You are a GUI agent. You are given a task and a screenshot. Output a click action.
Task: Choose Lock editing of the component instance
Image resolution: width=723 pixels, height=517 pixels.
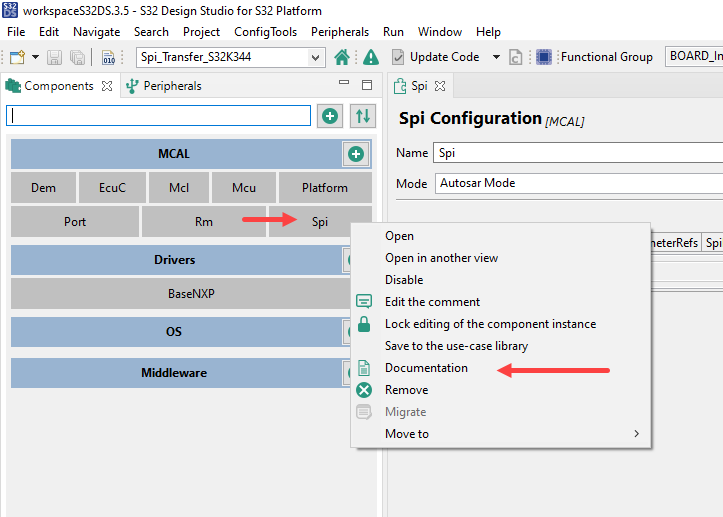coord(490,324)
